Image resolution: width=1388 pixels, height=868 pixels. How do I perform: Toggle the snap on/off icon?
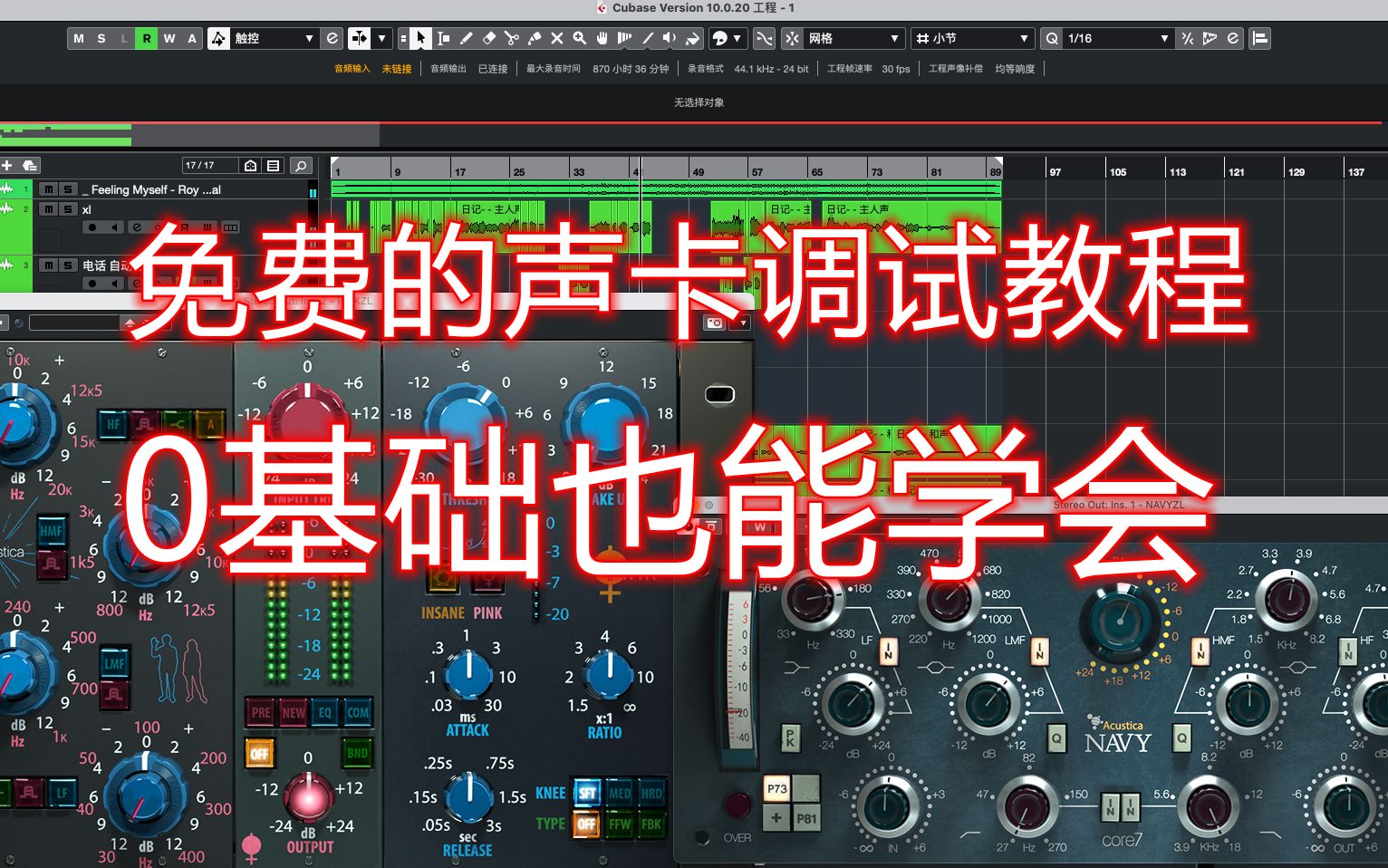coord(792,38)
